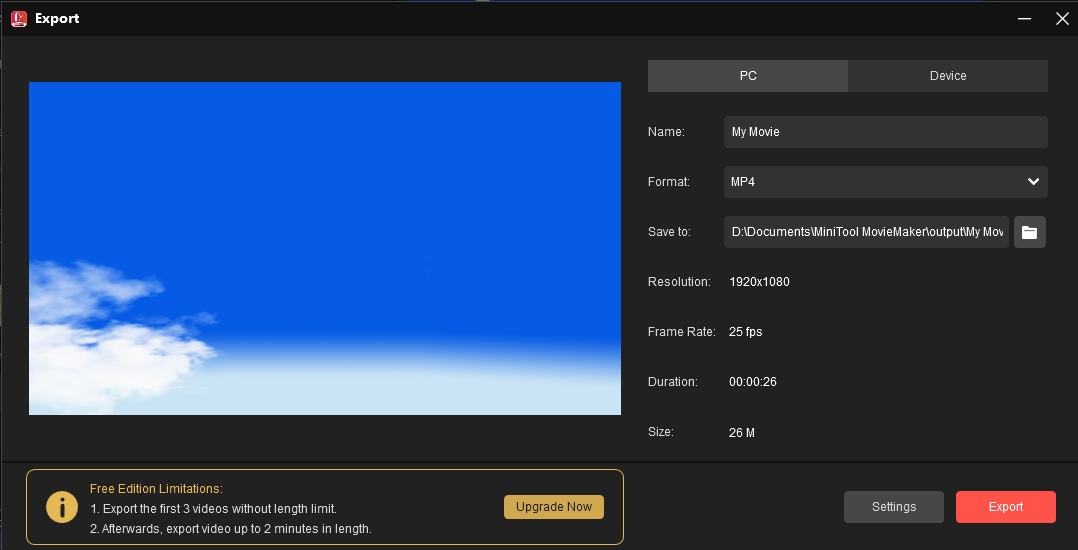Click the 1920x1080 resolution value

tap(759, 282)
